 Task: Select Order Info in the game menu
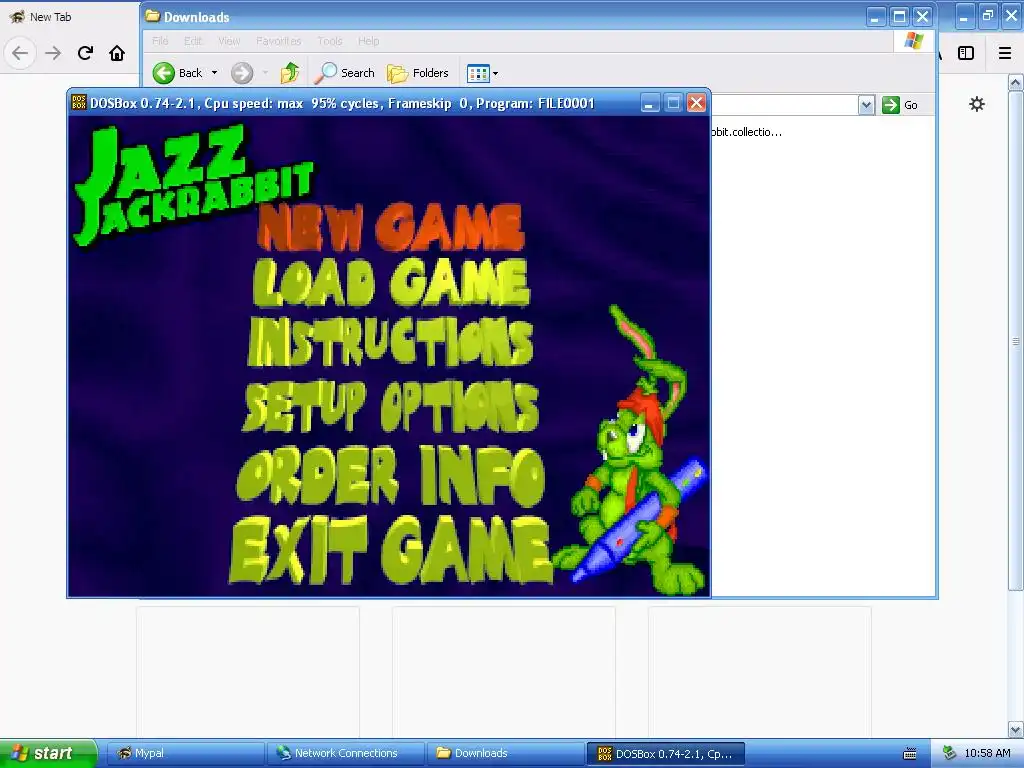(x=391, y=475)
